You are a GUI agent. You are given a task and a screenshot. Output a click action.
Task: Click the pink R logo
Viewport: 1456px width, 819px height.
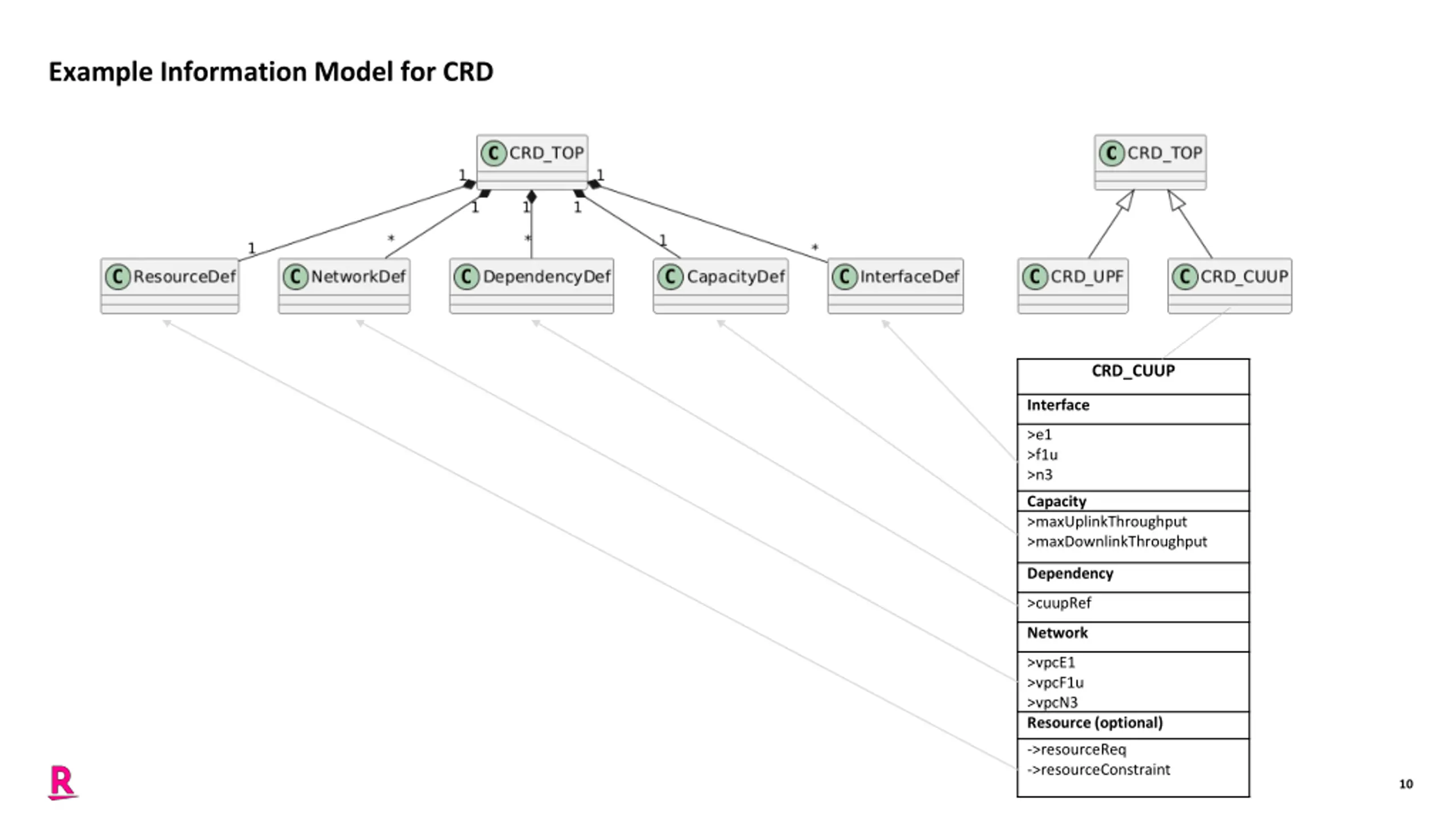coord(63,783)
